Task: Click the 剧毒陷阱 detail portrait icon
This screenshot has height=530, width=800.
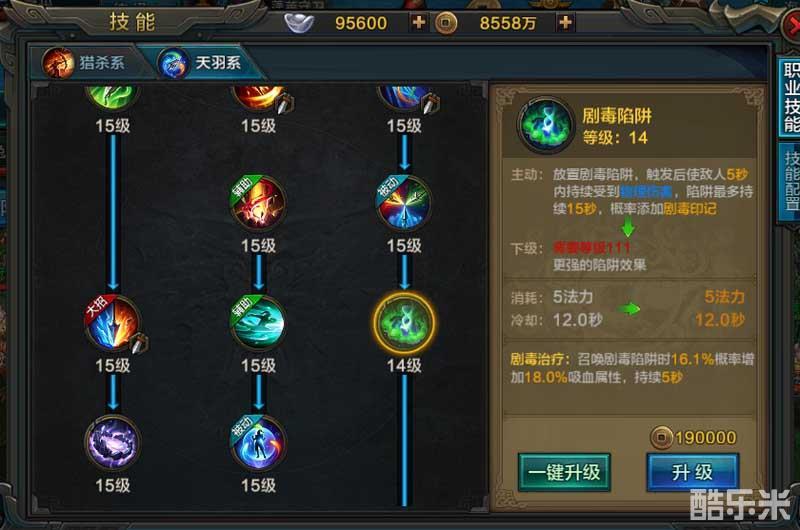Action: coord(544,124)
